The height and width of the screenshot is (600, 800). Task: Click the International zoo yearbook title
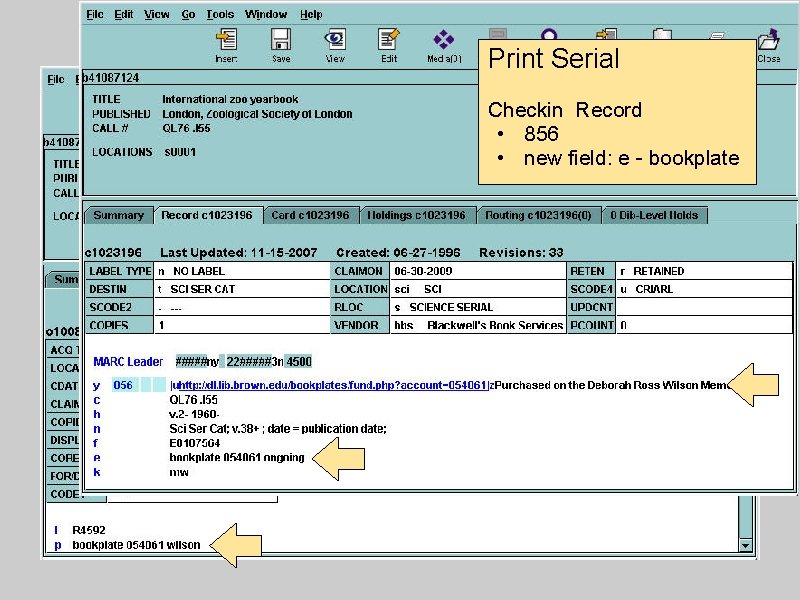[230, 99]
